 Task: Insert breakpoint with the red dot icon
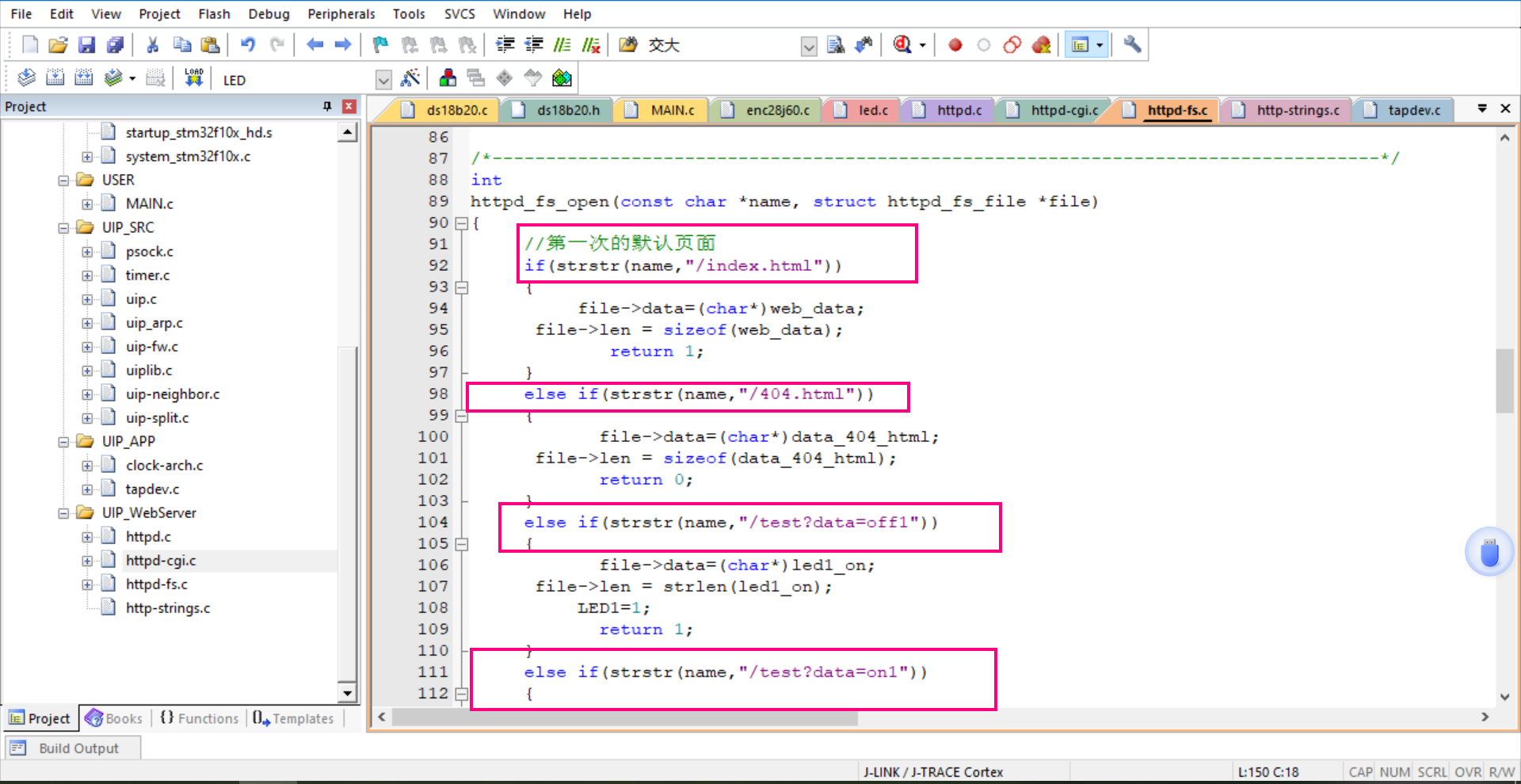[955, 45]
